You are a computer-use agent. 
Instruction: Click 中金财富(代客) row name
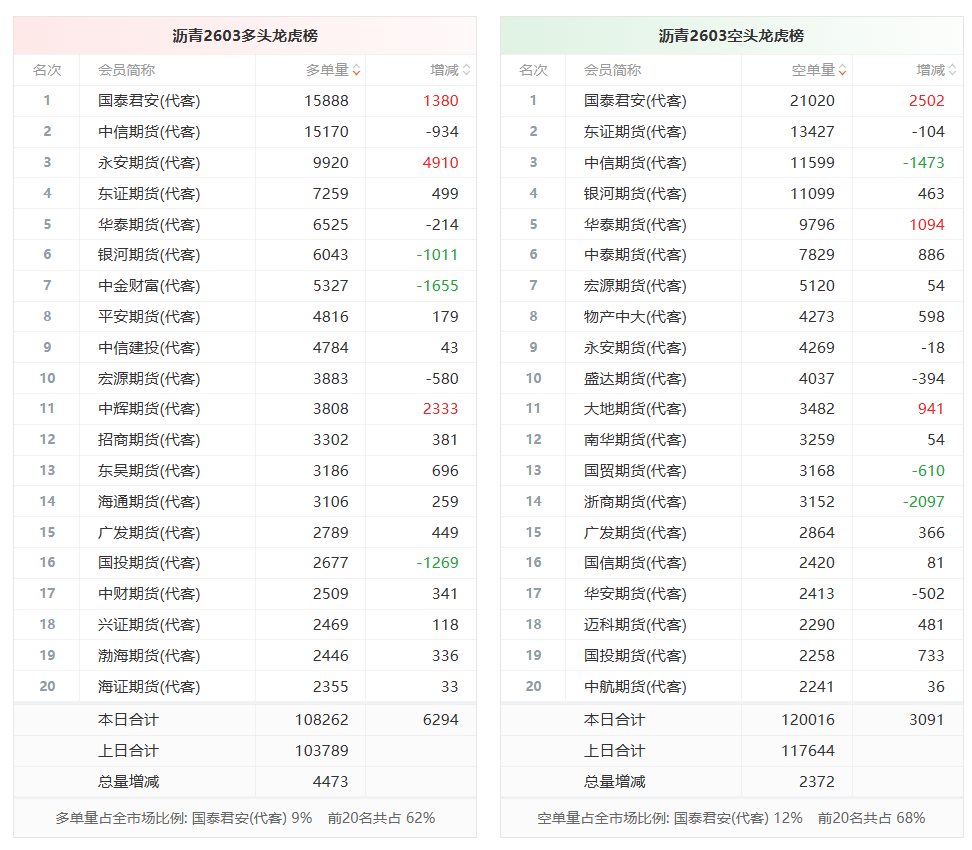[x=149, y=286]
